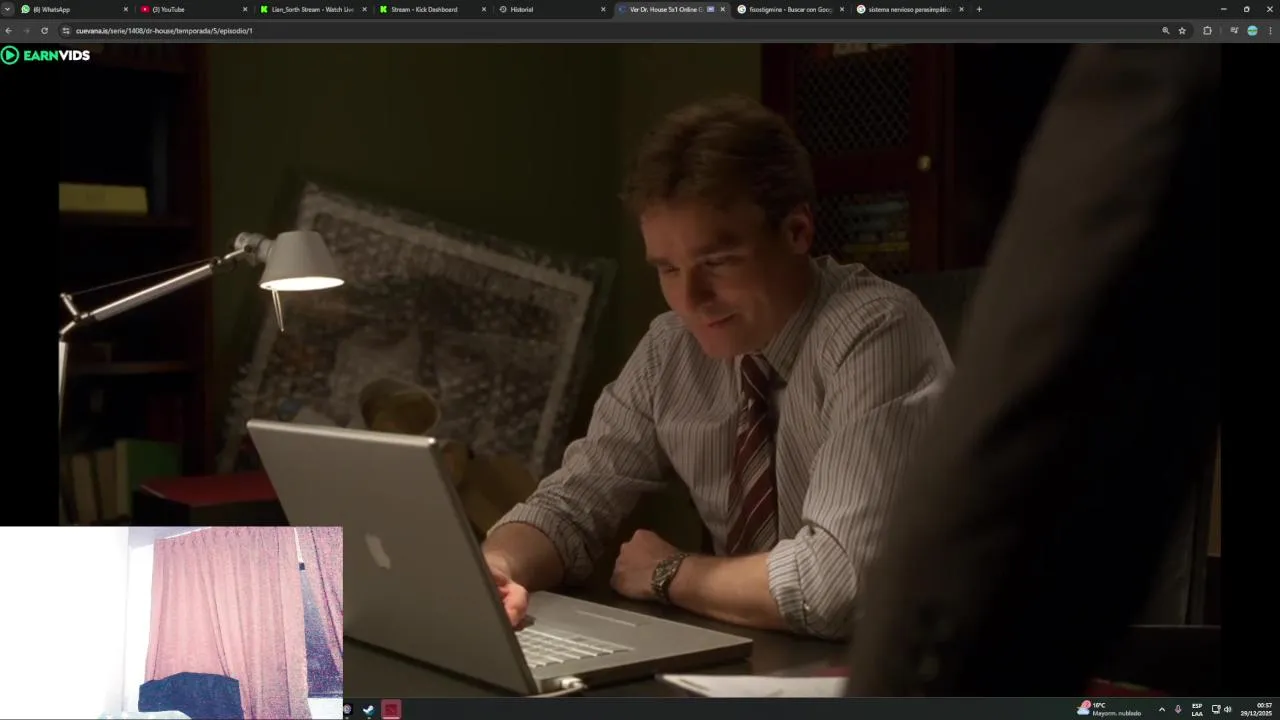Close the YouTube tab
This screenshot has height=720, width=1280.
click(x=245, y=9)
